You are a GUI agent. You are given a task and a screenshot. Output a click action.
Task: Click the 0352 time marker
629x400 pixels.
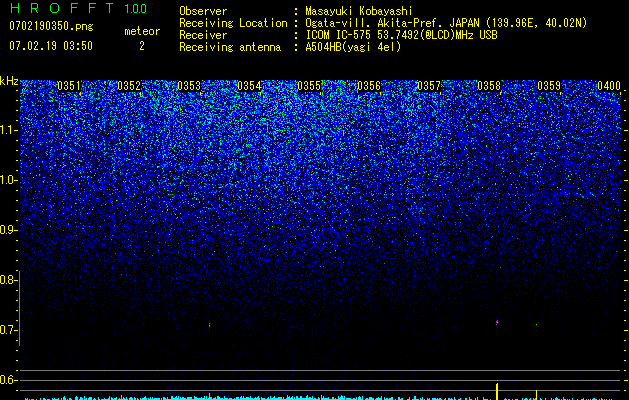click(129, 86)
